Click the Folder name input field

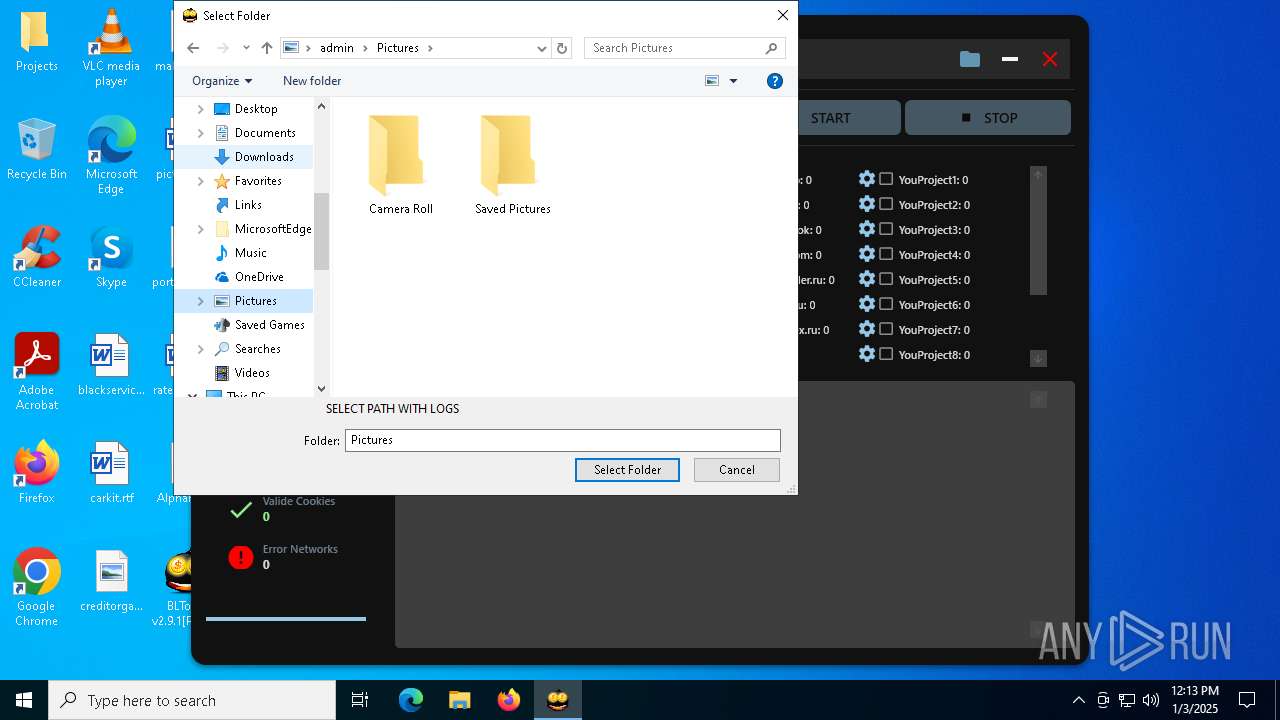coord(562,440)
